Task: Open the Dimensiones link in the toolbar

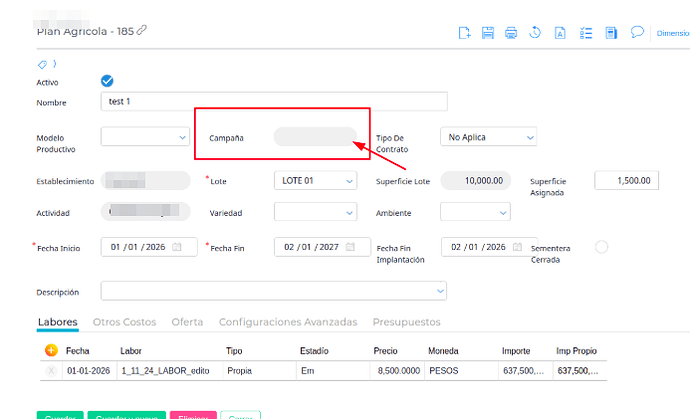Action: coord(673,33)
